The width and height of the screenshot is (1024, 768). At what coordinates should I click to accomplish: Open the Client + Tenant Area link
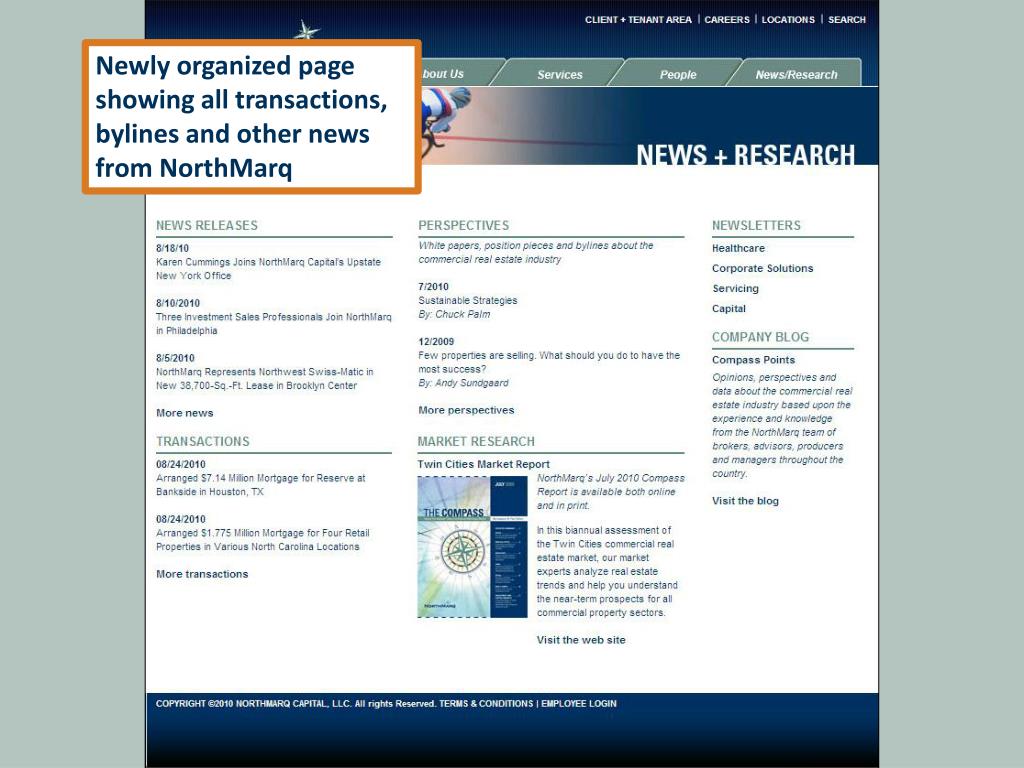coord(638,20)
